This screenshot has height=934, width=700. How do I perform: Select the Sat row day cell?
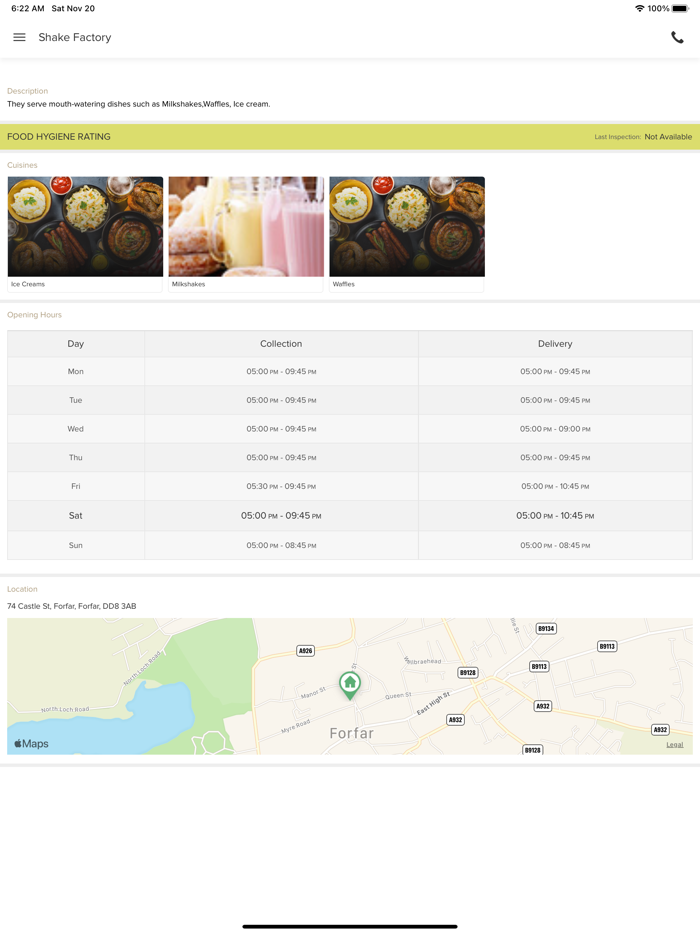pyautogui.click(x=76, y=515)
